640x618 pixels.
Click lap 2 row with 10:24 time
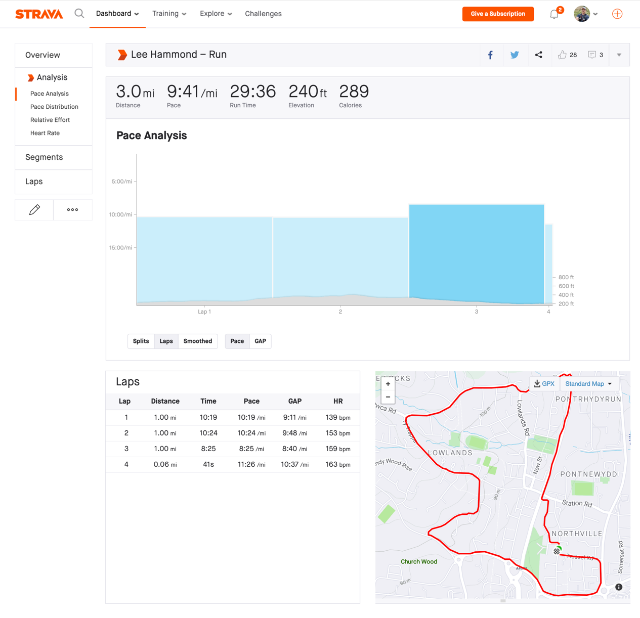tap(233, 433)
